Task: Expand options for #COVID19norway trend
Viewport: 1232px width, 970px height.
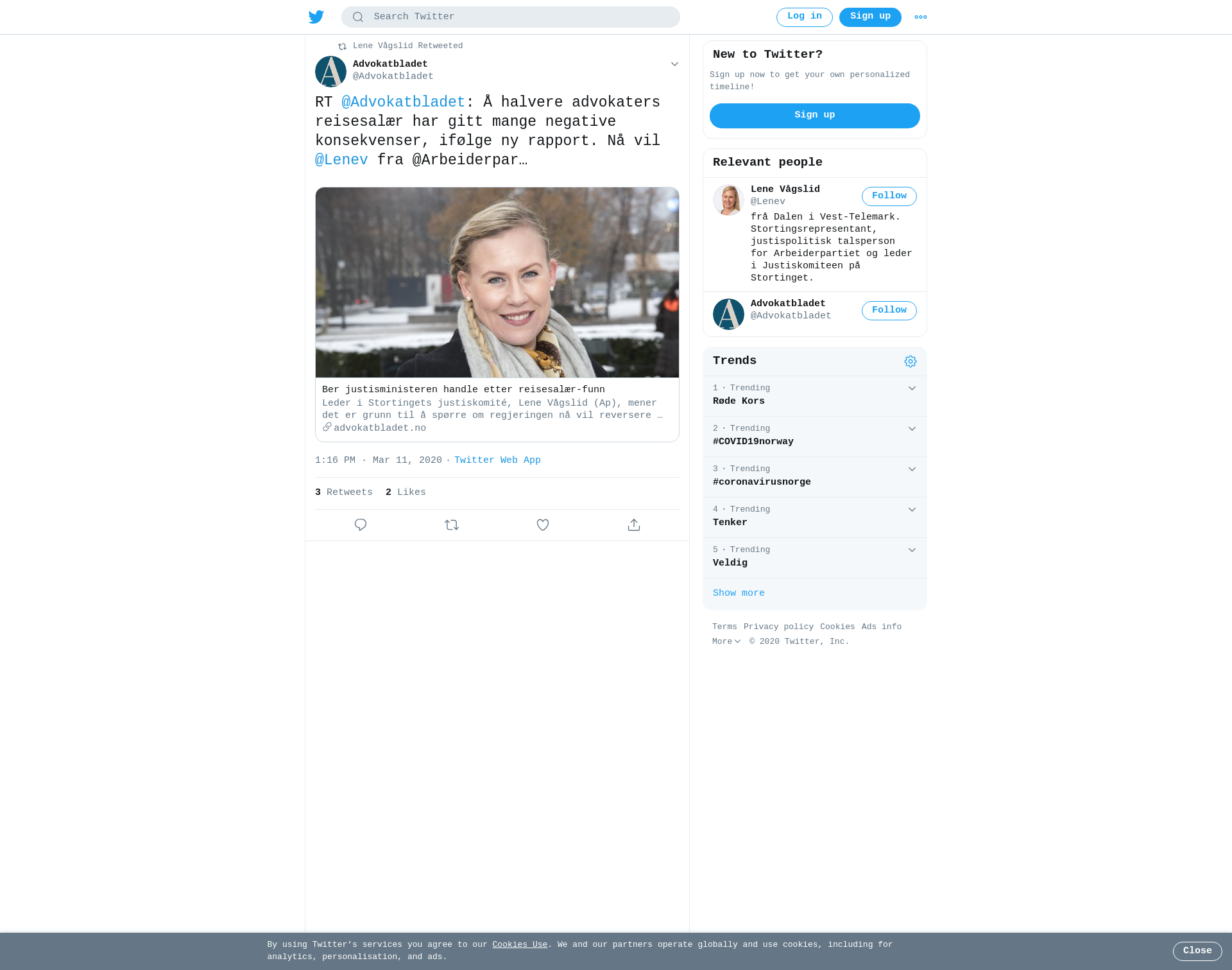Action: 912,429
